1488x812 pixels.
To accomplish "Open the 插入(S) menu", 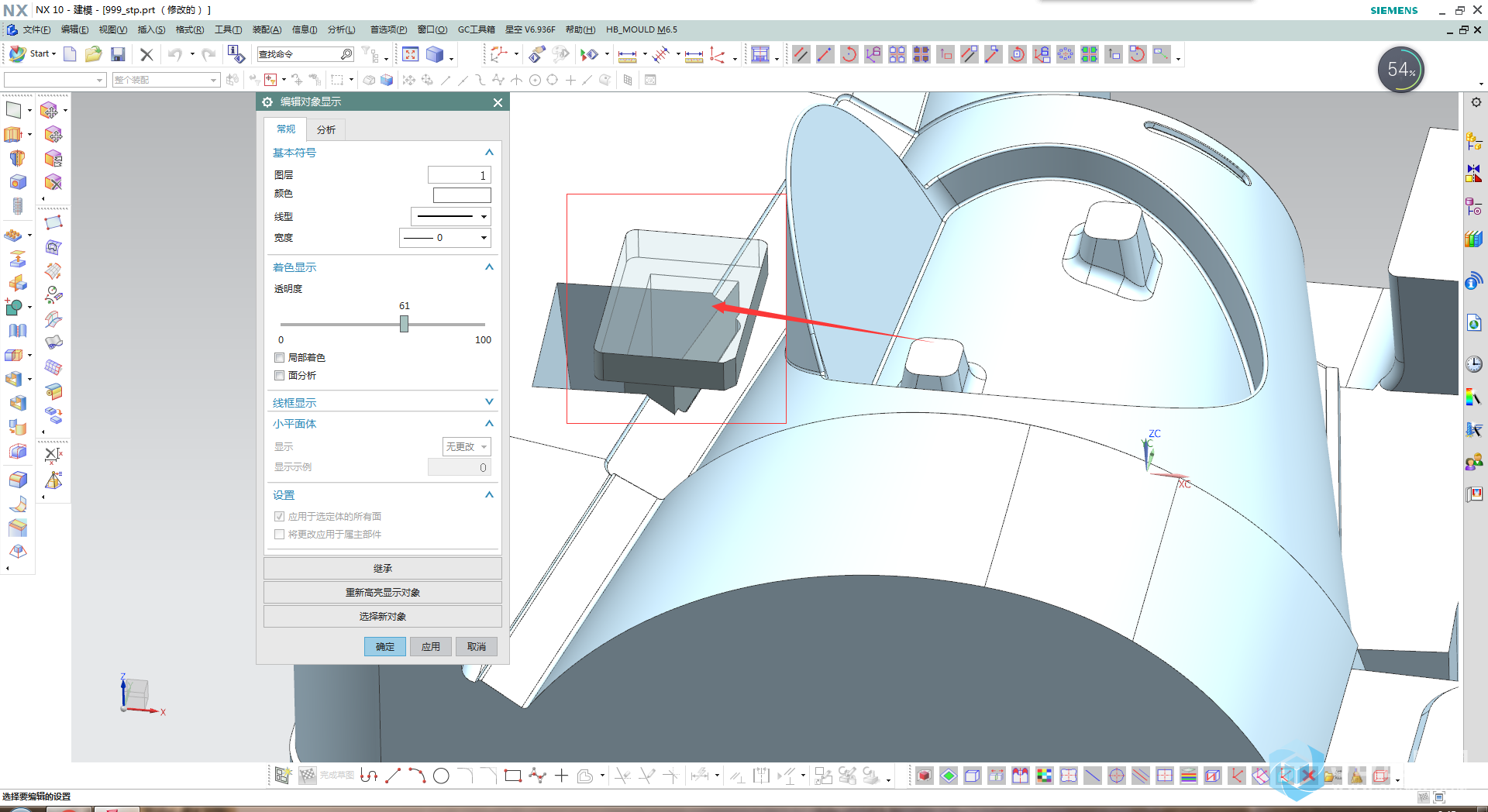I will click(151, 30).
